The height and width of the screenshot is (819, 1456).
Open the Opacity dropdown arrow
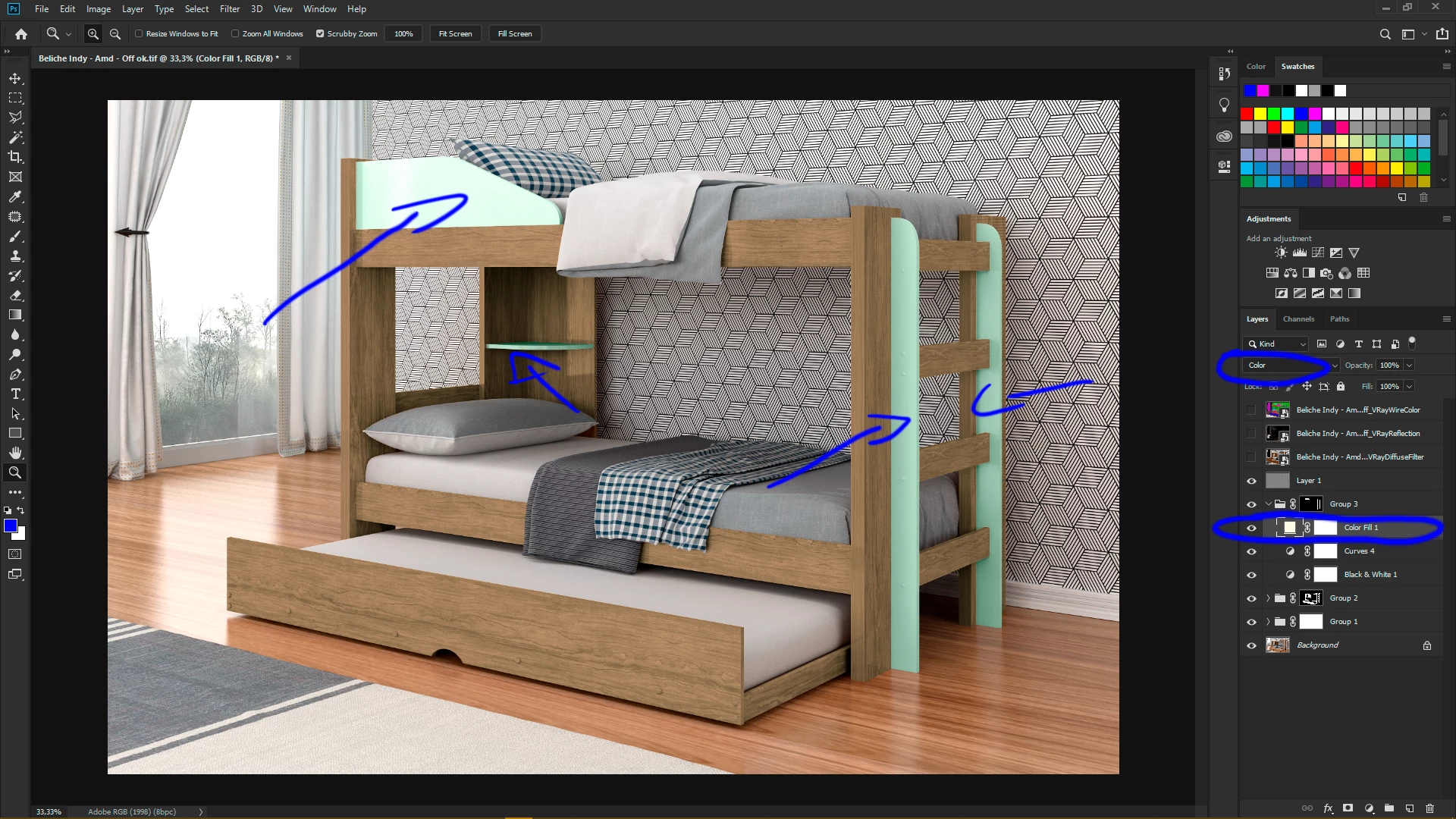[1410, 365]
